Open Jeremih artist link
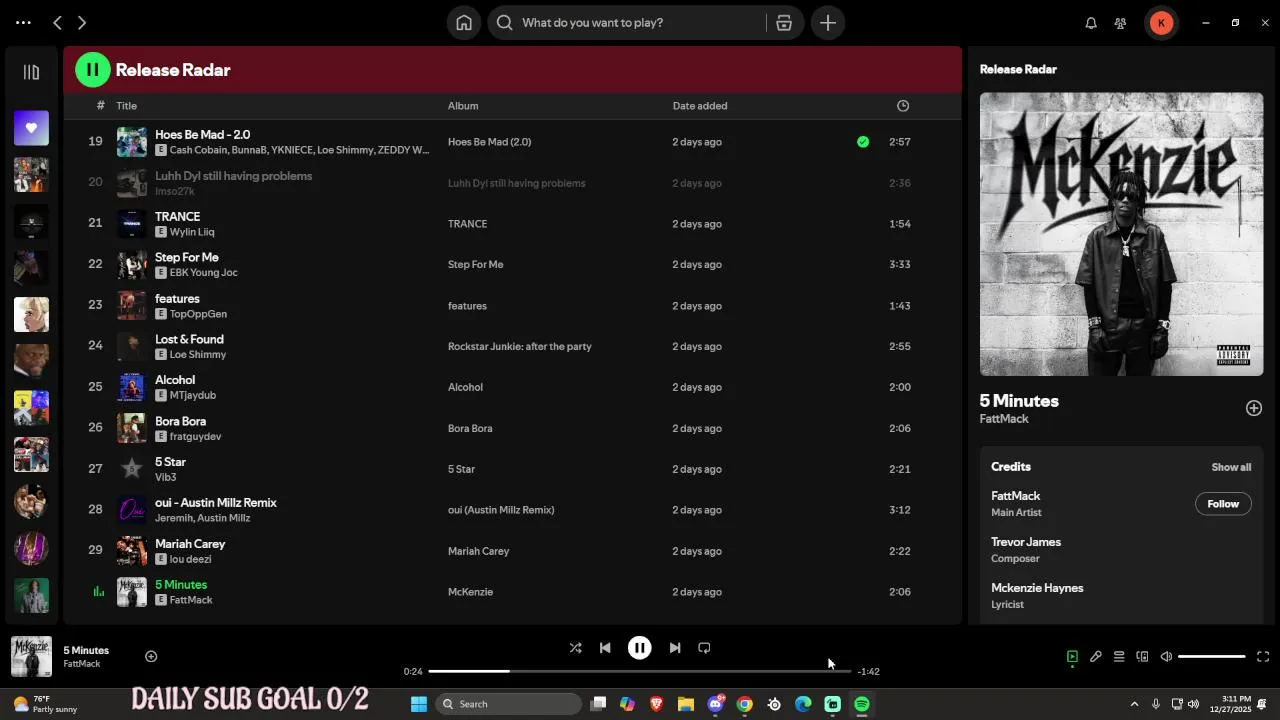The height and width of the screenshot is (720, 1280). [172, 518]
